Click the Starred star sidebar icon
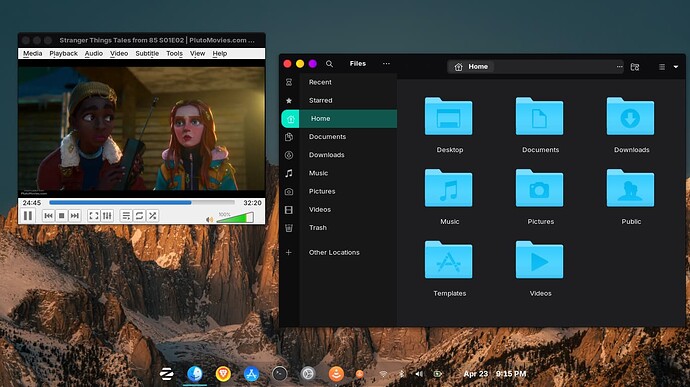Viewport: 690px width, 387px height. 289,100
